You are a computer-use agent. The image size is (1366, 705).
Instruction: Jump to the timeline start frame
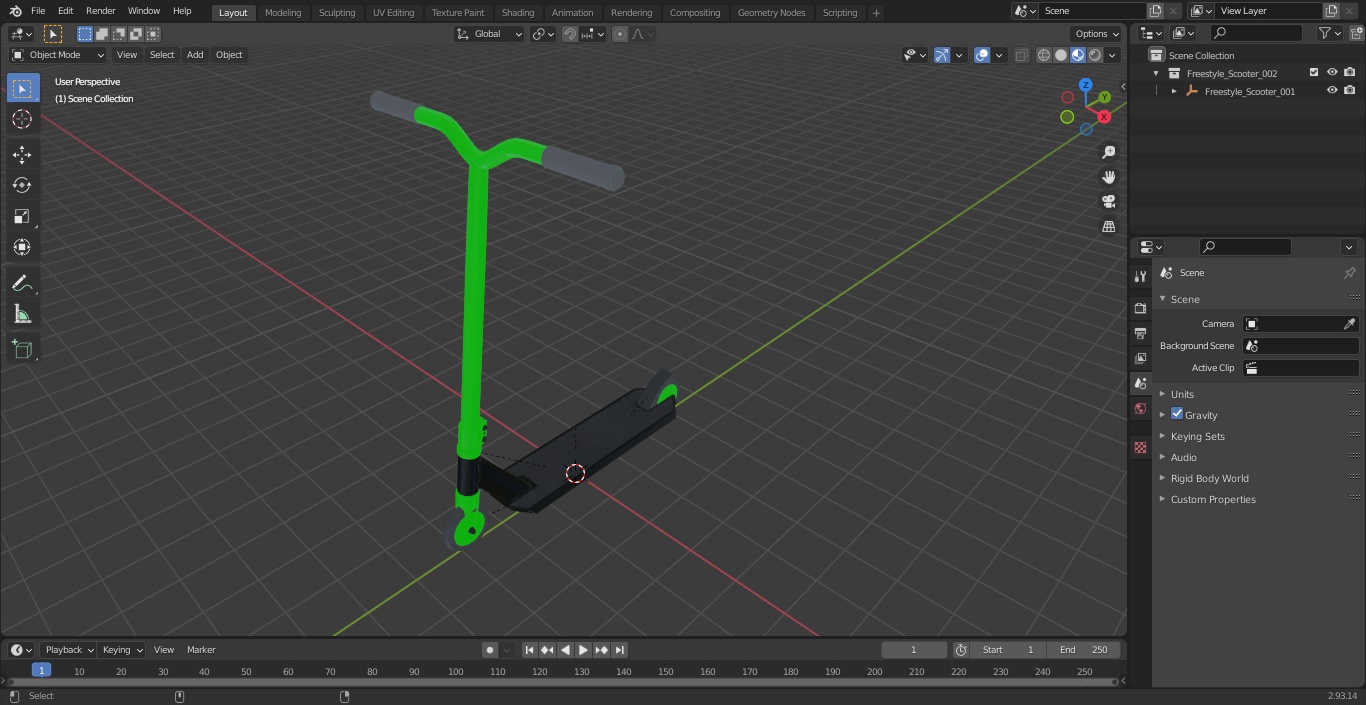(529, 650)
